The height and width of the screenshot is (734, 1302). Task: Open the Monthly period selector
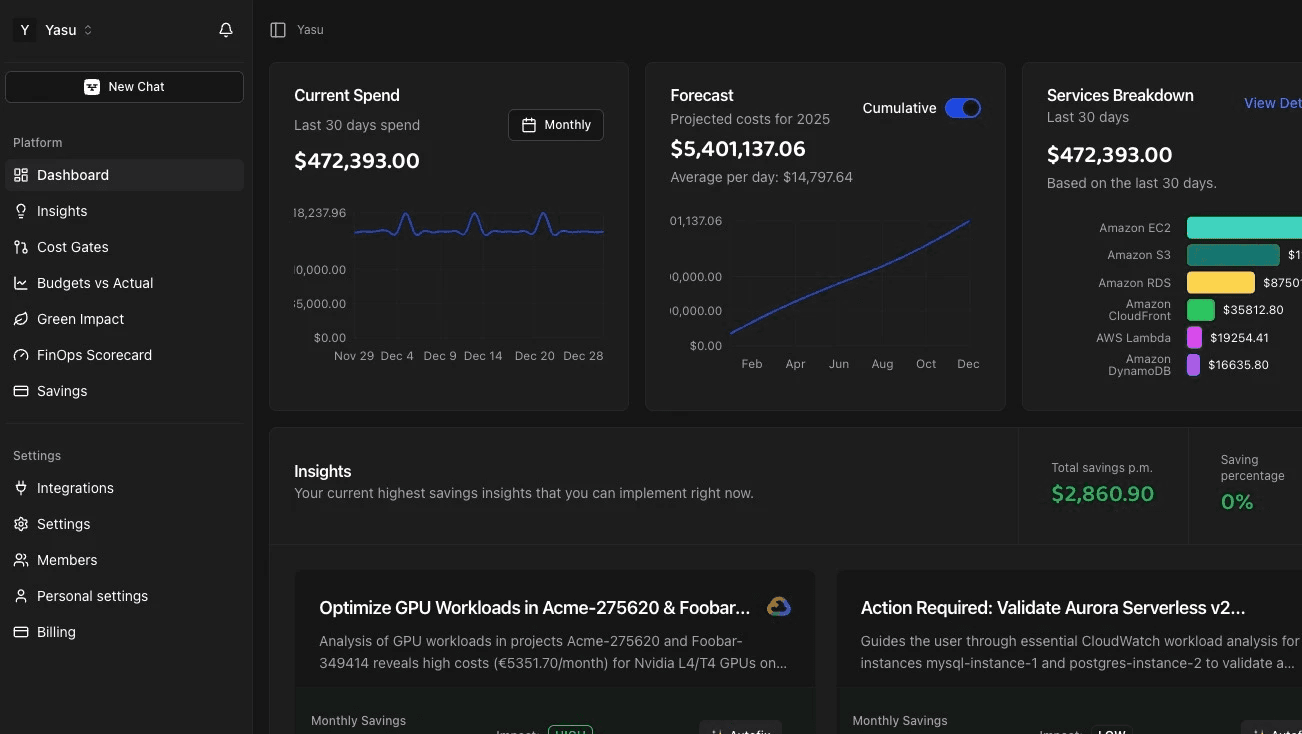tap(556, 125)
